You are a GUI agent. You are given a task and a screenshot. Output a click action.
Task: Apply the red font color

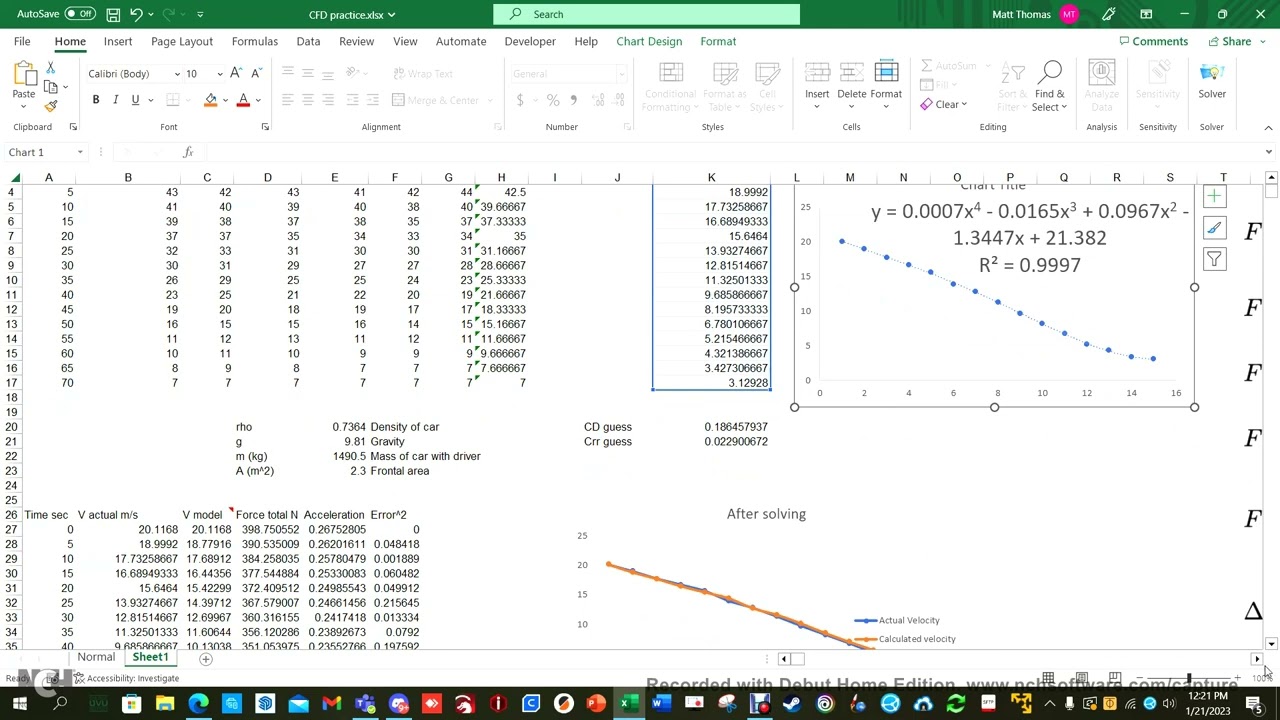point(243,100)
